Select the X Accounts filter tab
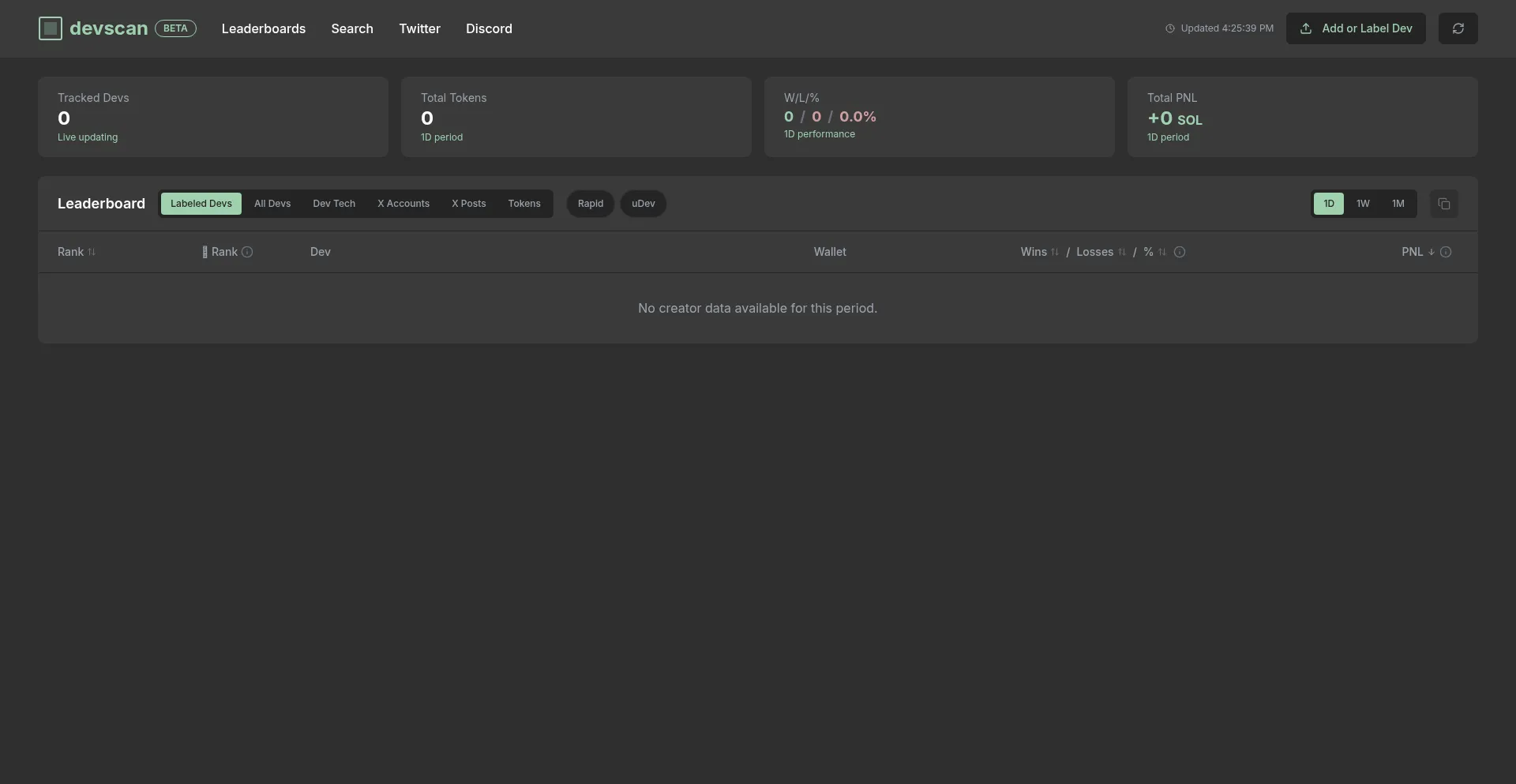This screenshot has height=784, width=1516. 403,204
